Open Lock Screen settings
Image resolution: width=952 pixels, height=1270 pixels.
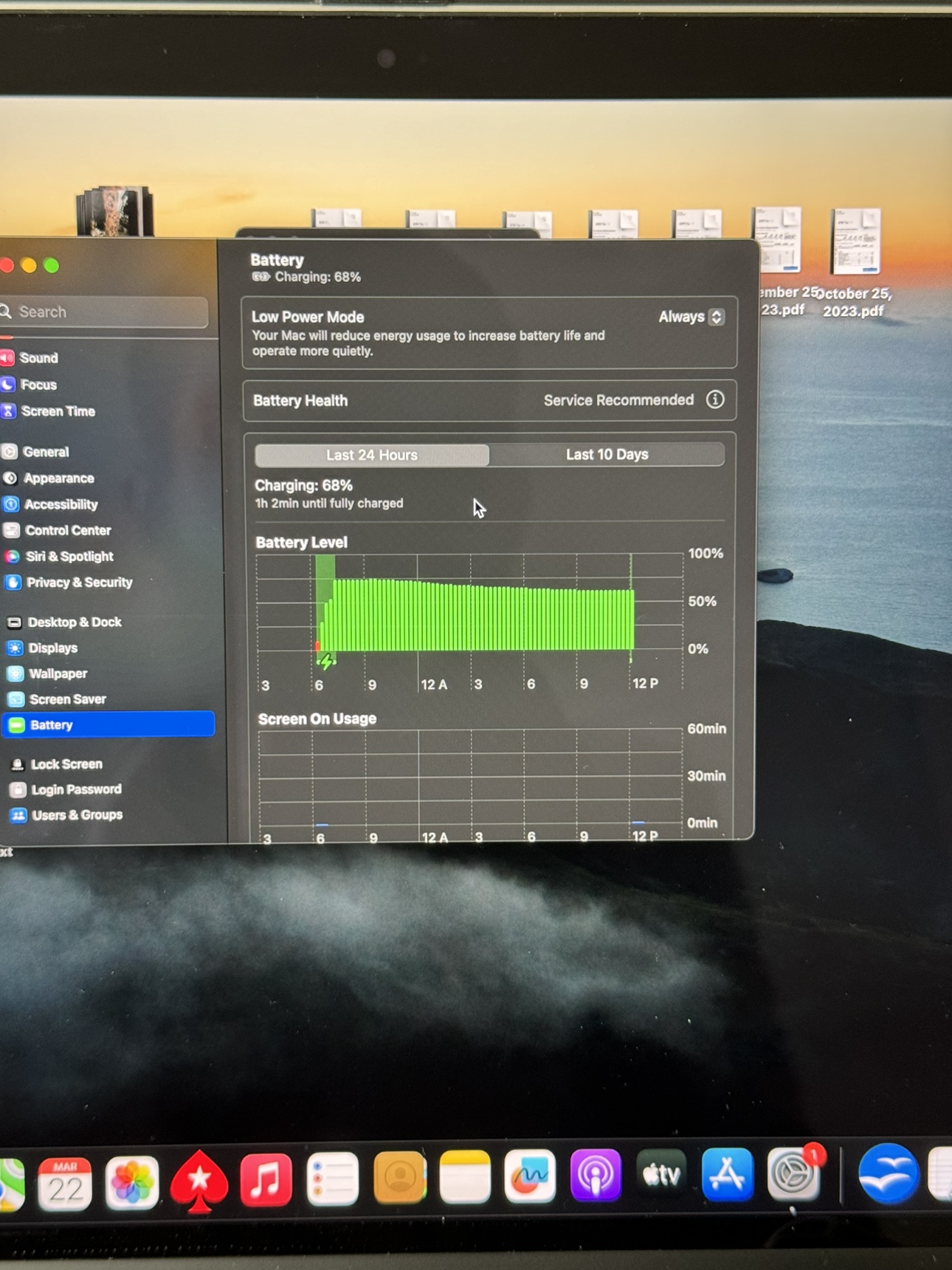click(66, 764)
